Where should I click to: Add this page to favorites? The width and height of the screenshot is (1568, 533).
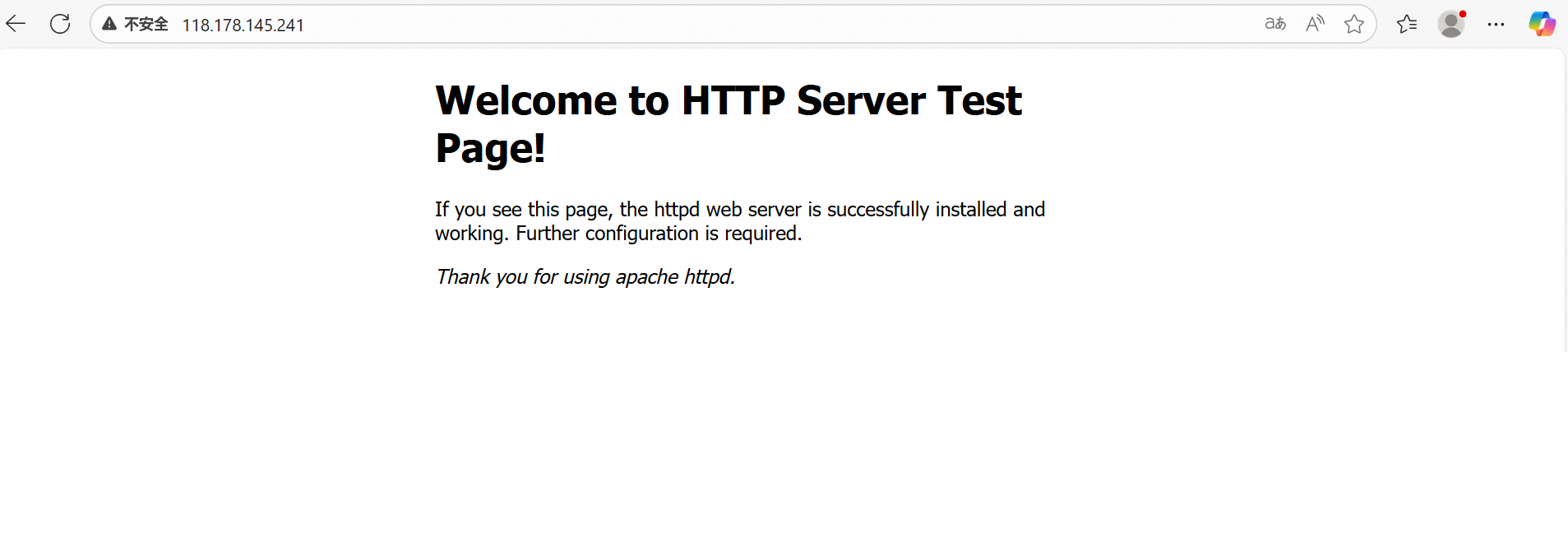(x=1354, y=24)
